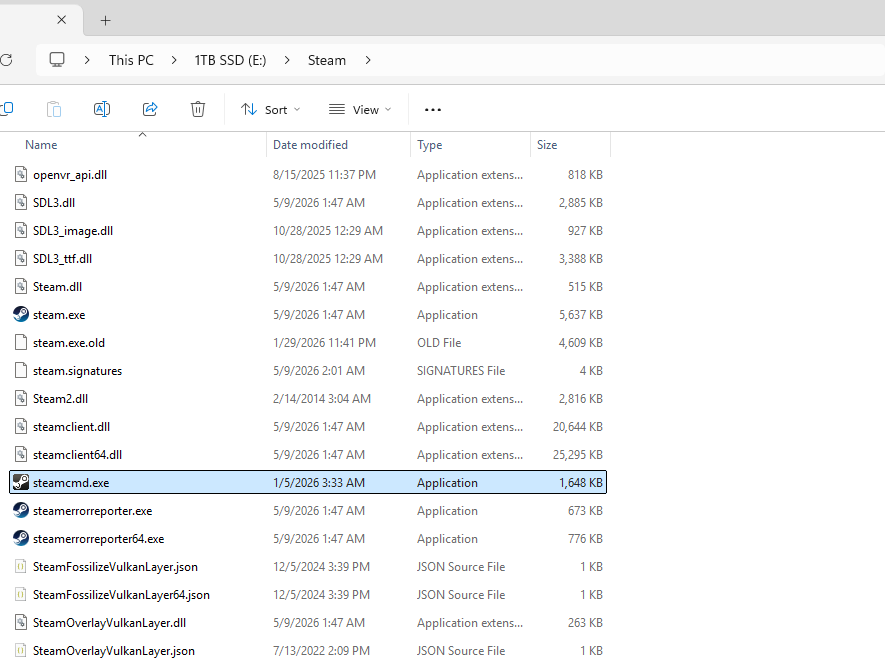Click the openvr_api.dll file icon

click(21, 174)
